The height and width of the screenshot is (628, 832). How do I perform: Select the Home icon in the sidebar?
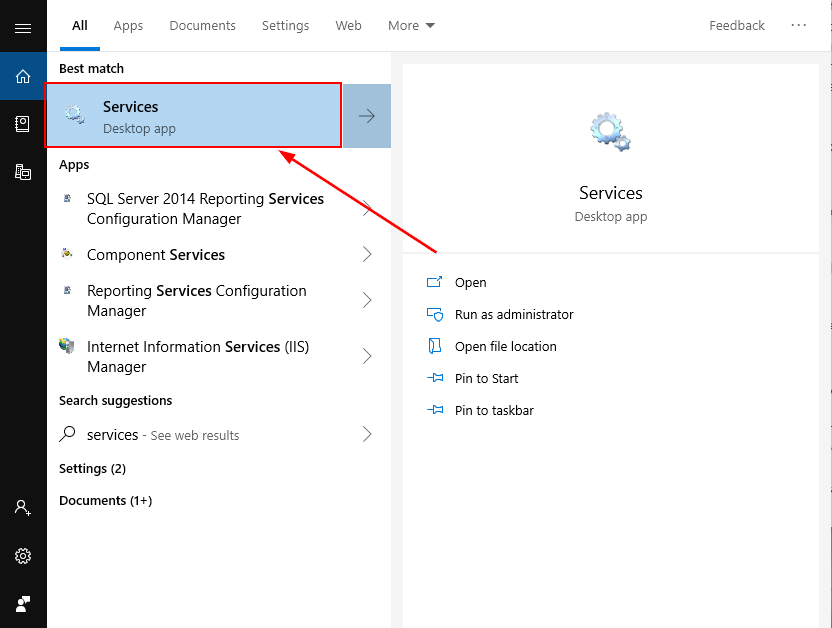point(23,76)
